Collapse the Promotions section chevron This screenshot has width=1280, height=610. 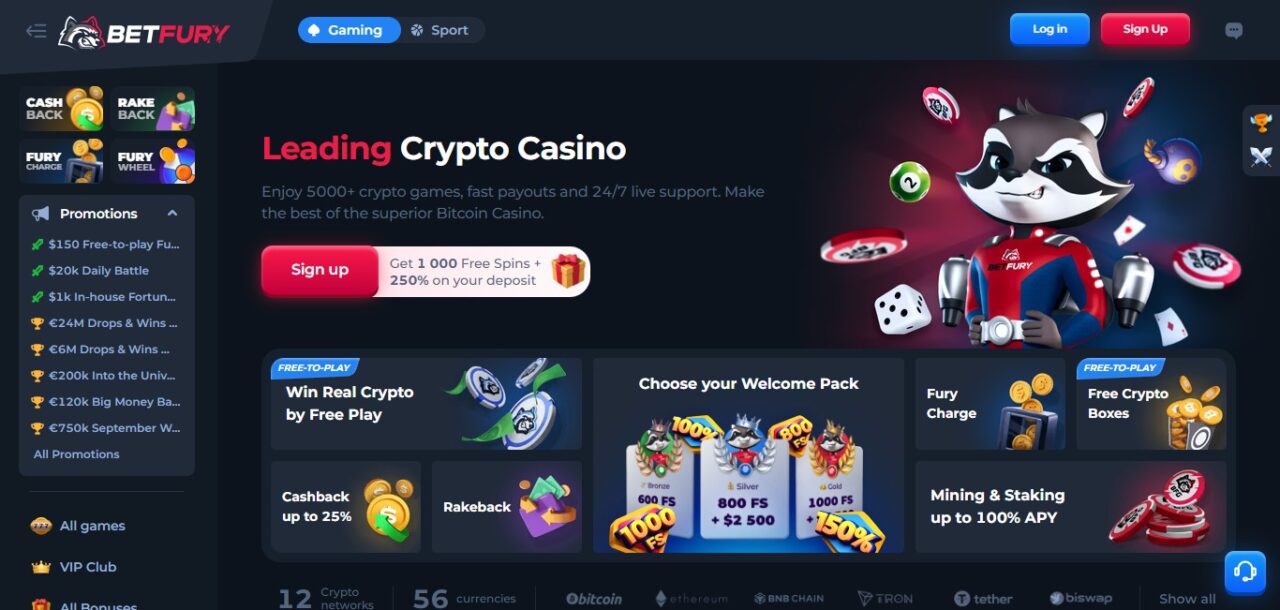point(172,213)
